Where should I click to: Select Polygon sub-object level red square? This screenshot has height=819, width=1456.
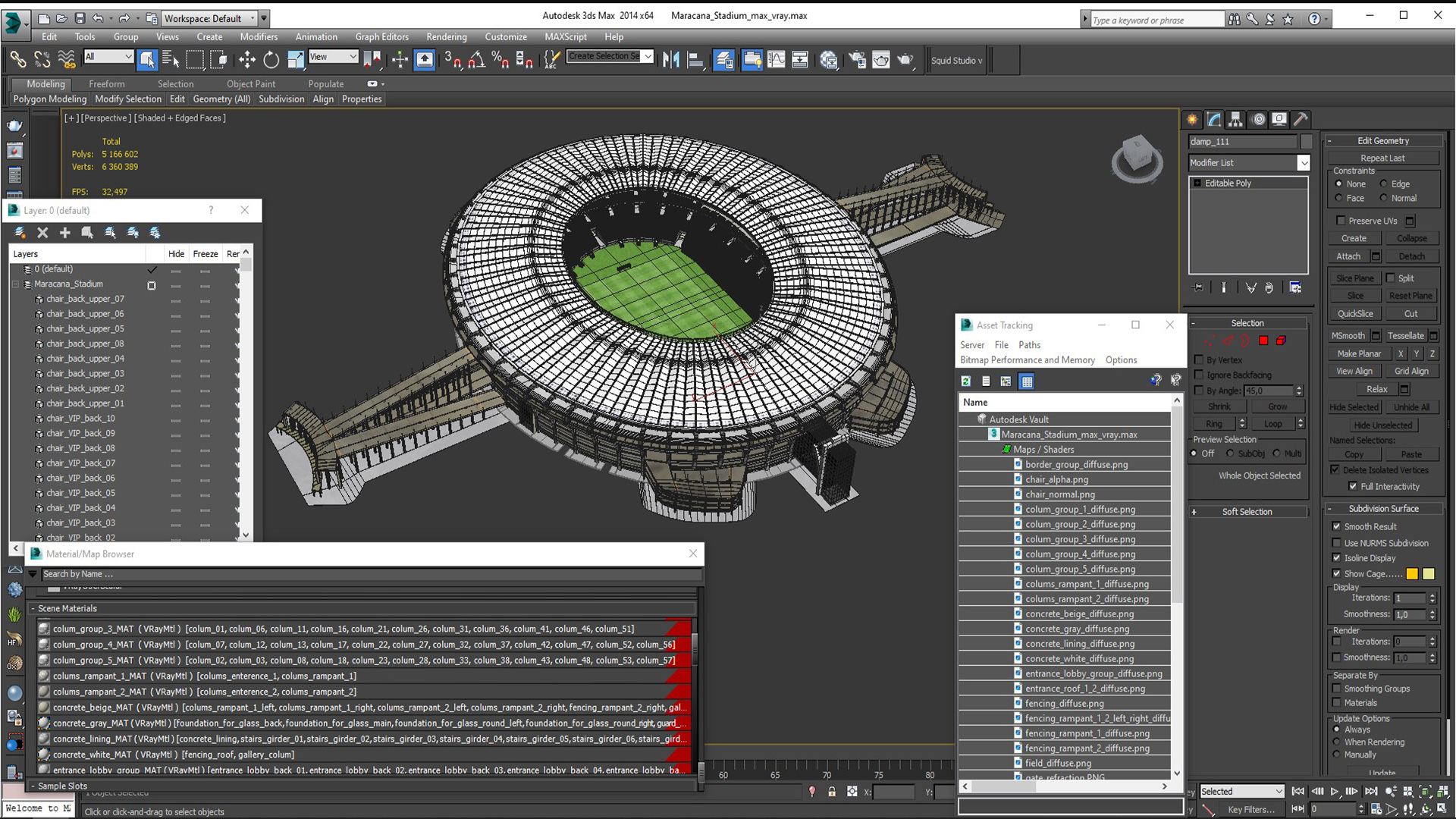point(1263,340)
